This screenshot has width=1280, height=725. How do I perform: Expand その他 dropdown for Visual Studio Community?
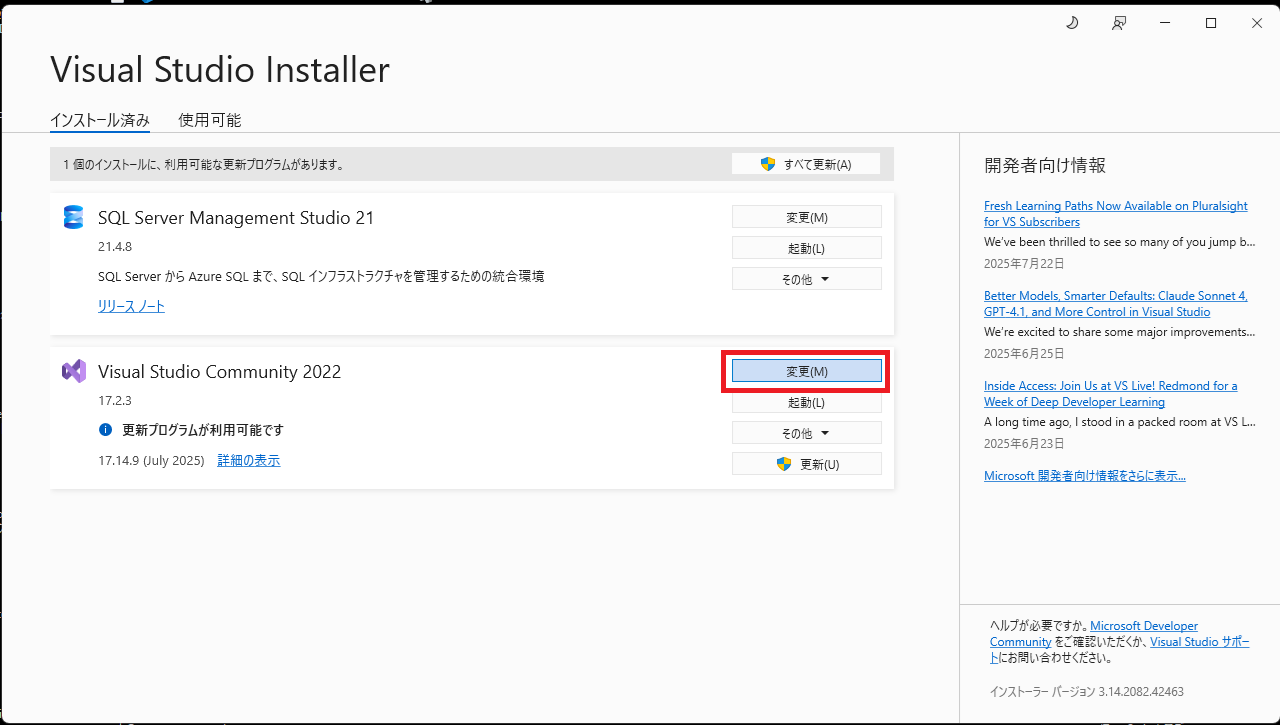click(x=807, y=433)
